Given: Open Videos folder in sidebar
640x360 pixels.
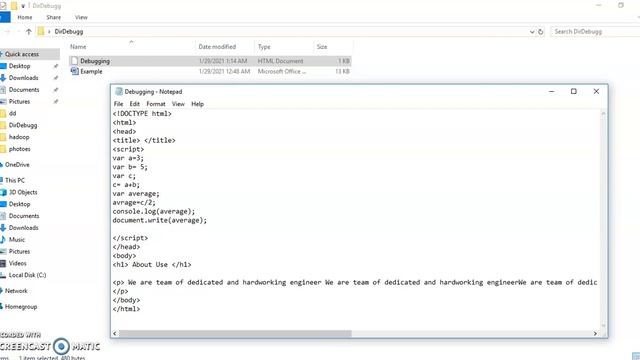Looking at the screenshot, I should [17, 263].
